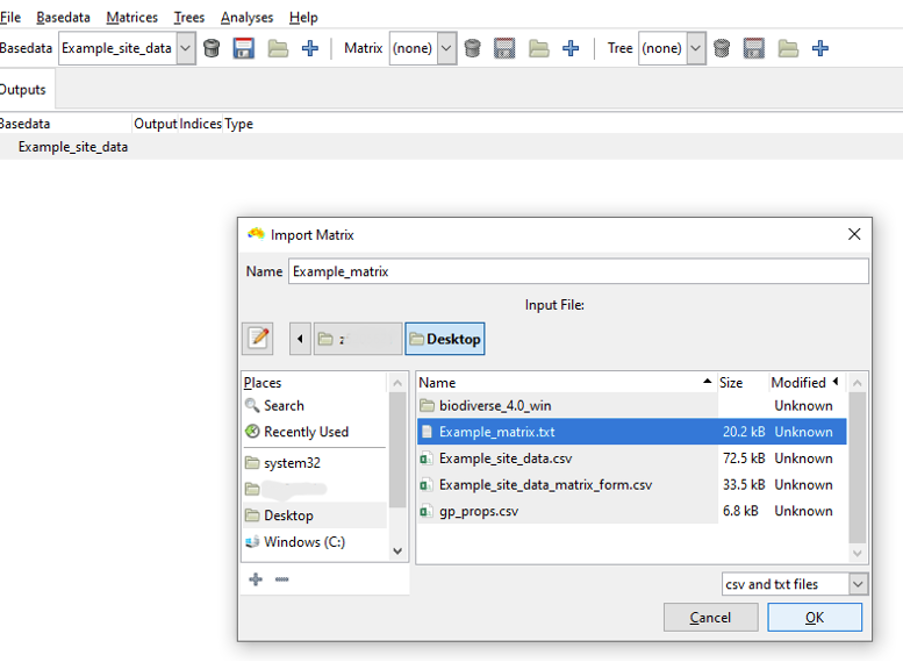
Task: Click the Basedata blue plus icon
Action: (x=310, y=48)
